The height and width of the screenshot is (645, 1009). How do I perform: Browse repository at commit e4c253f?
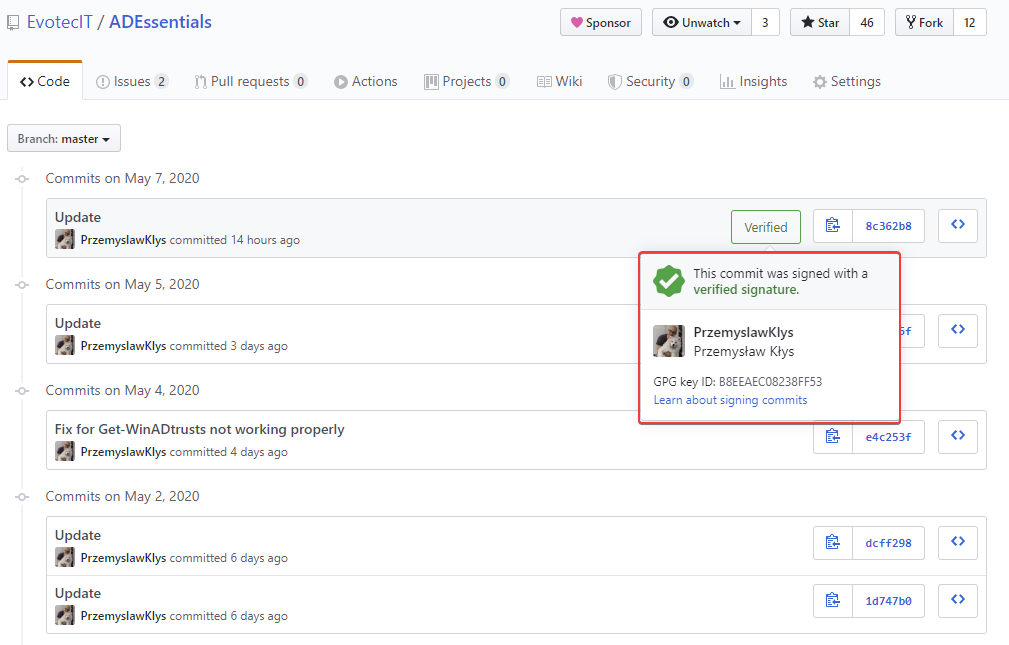(957, 436)
